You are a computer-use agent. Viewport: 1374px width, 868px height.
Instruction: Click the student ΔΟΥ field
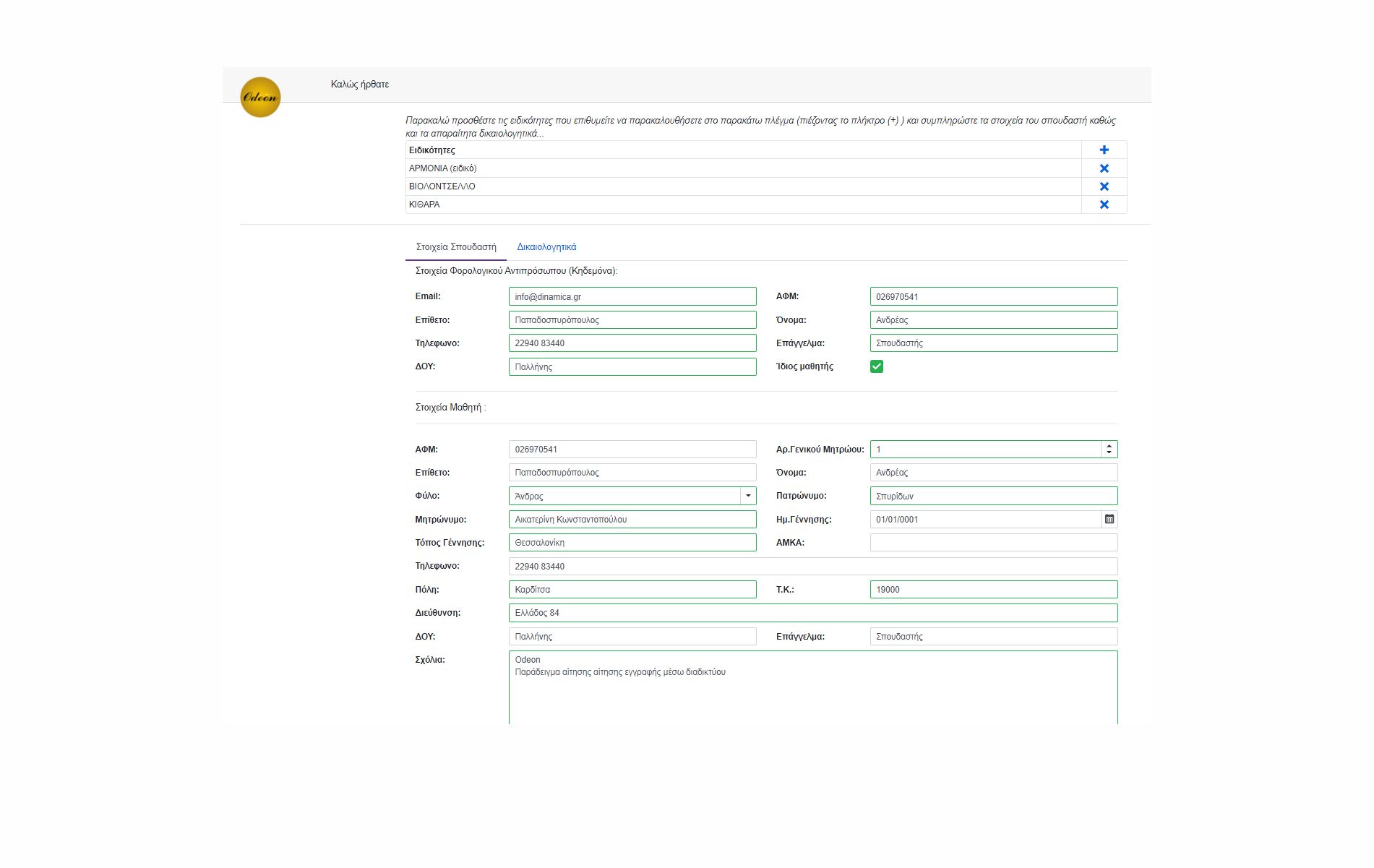[632, 636]
